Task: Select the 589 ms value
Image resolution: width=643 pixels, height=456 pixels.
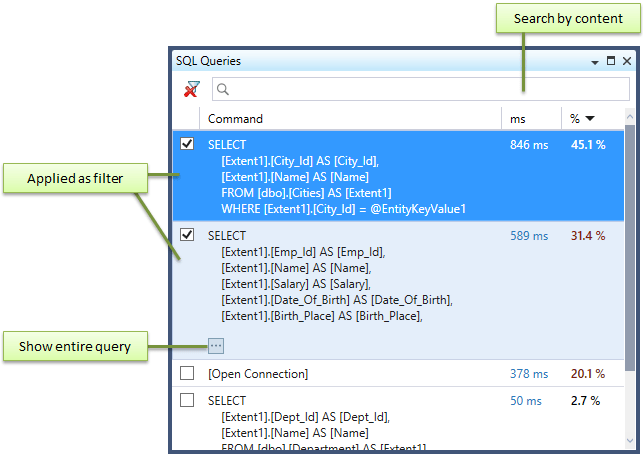Action: click(x=529, y=236)
